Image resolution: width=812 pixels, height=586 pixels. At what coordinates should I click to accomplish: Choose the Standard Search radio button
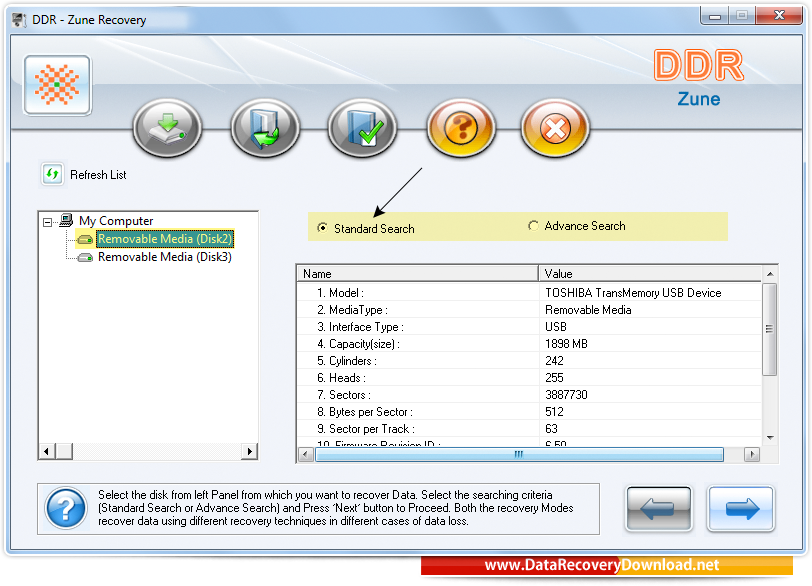click(323, 228)
